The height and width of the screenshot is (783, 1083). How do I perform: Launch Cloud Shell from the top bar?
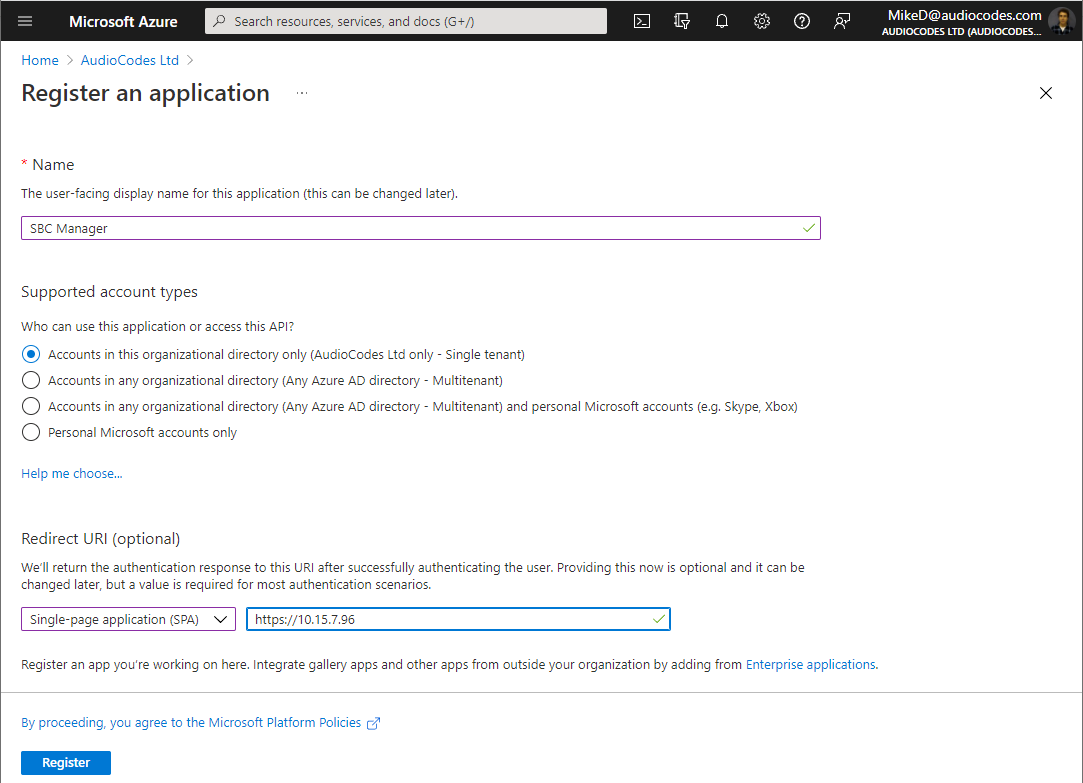pyautogui.click(x=643, y=21)
